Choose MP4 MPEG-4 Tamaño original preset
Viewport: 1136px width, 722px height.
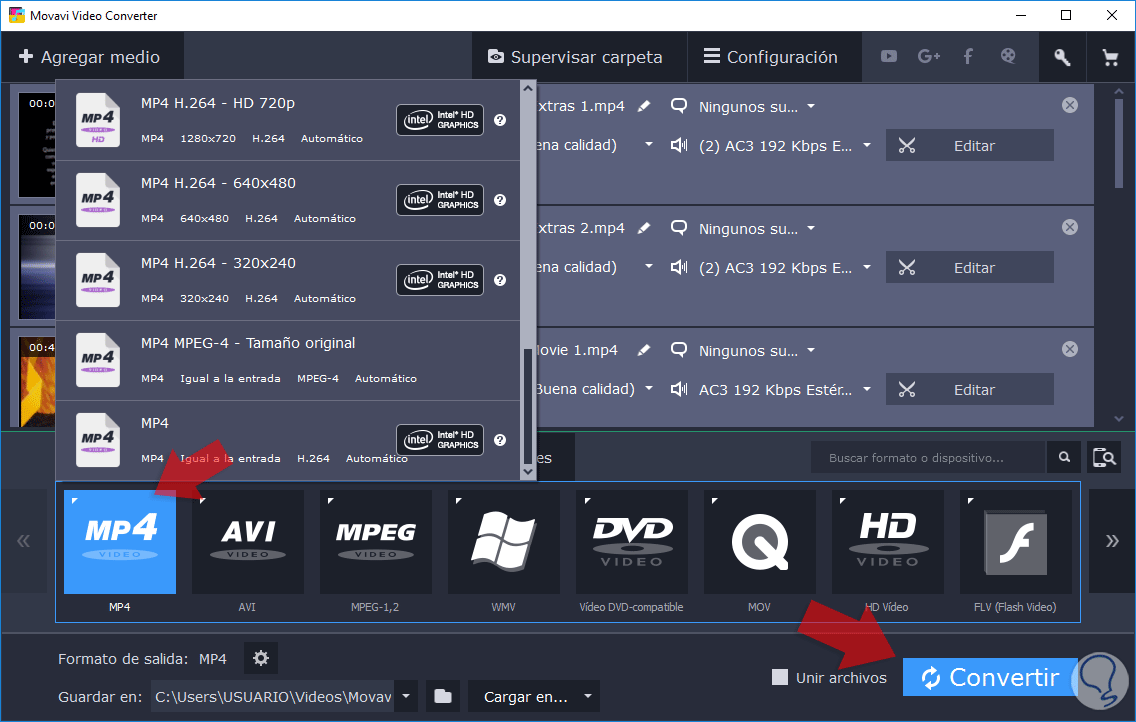point(288,361)
